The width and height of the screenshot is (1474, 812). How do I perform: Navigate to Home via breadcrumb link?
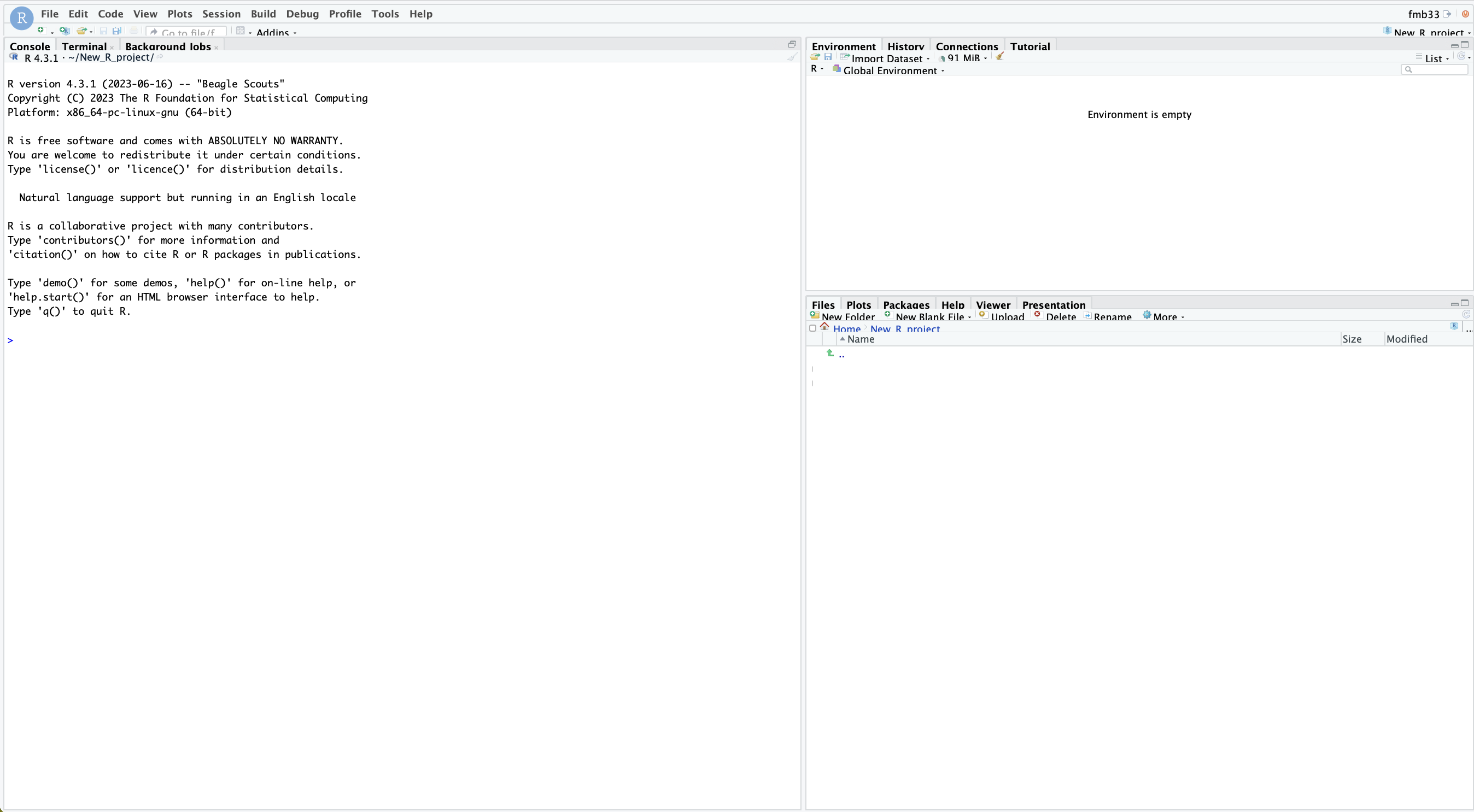[847, 328]
